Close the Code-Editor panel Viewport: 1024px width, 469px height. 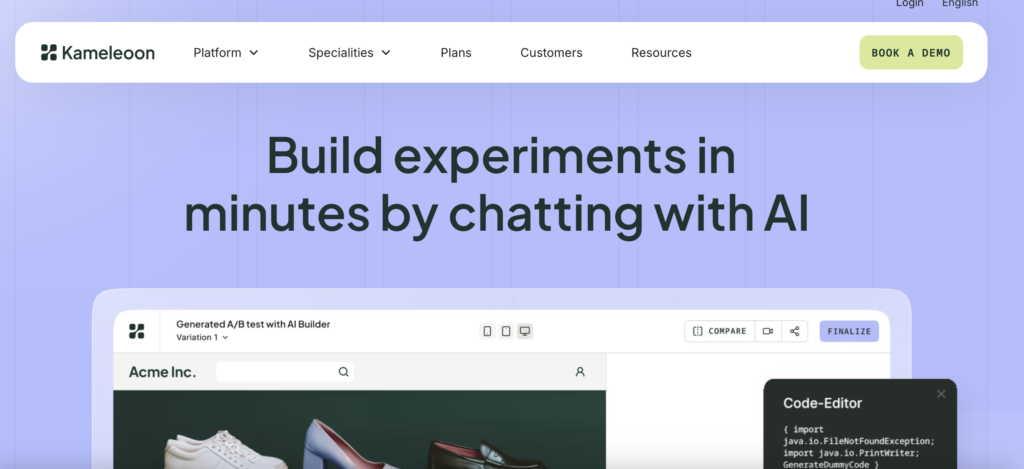click(x=940, y=394)
